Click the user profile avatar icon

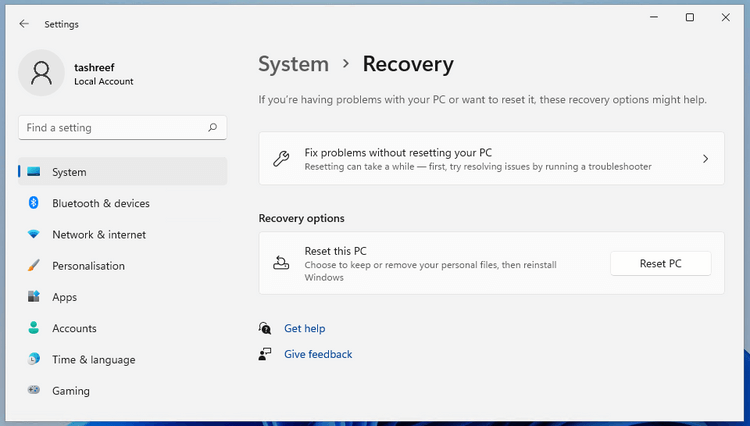tap(42, 73)
